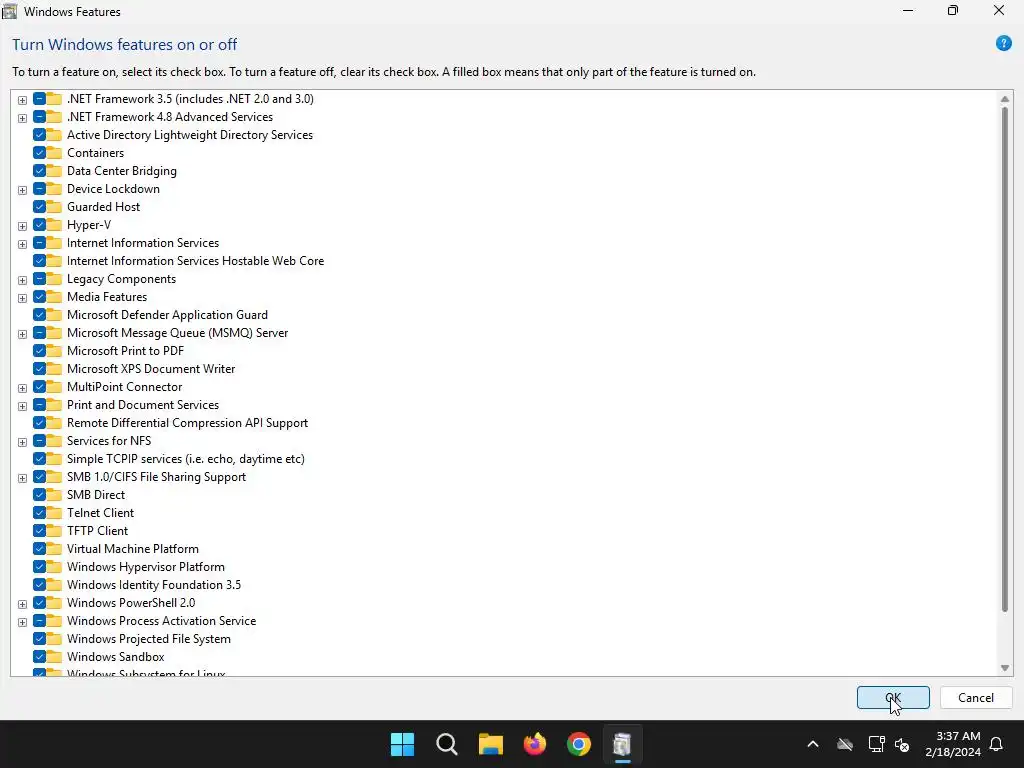
Task: Click the folder icon beside Windows Sandbox
Action: (x=54, y=657)
